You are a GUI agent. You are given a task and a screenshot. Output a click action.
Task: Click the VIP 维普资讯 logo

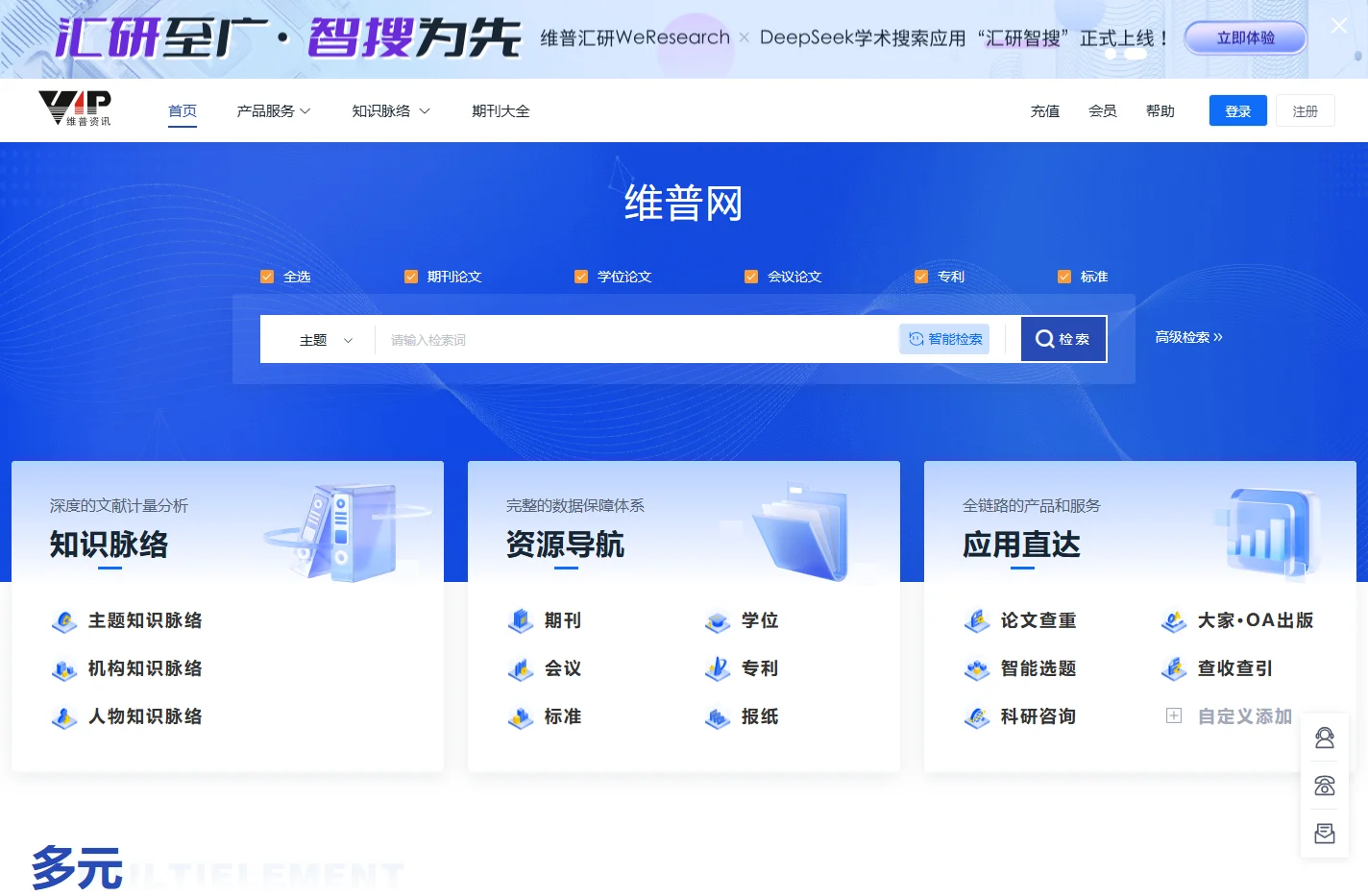click(75, 109)
